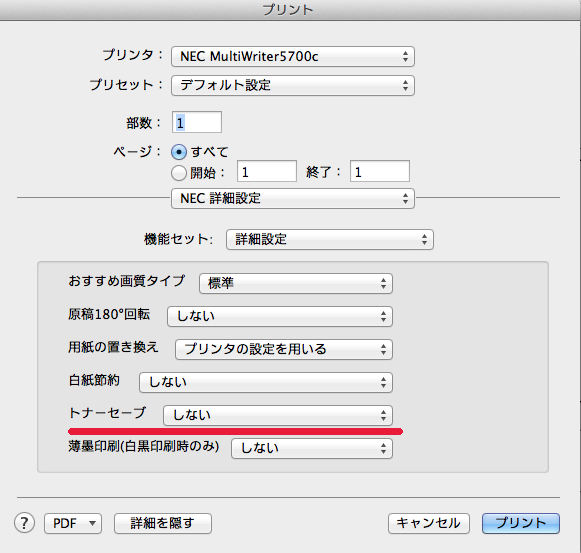This screenshot has width=581, height=553.
Task: Click the help question mark icon
Action: tap(24, 523)
